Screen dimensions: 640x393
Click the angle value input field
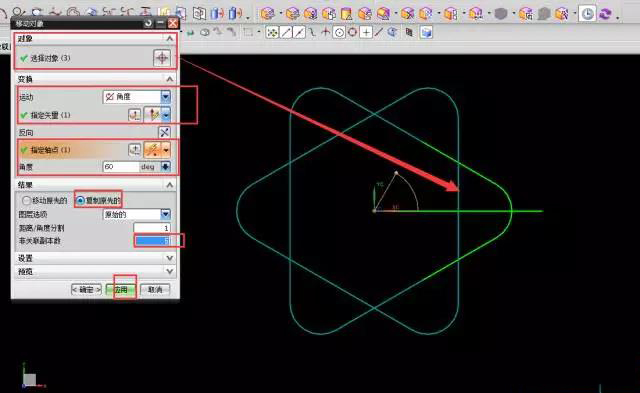tap(121, 167)
